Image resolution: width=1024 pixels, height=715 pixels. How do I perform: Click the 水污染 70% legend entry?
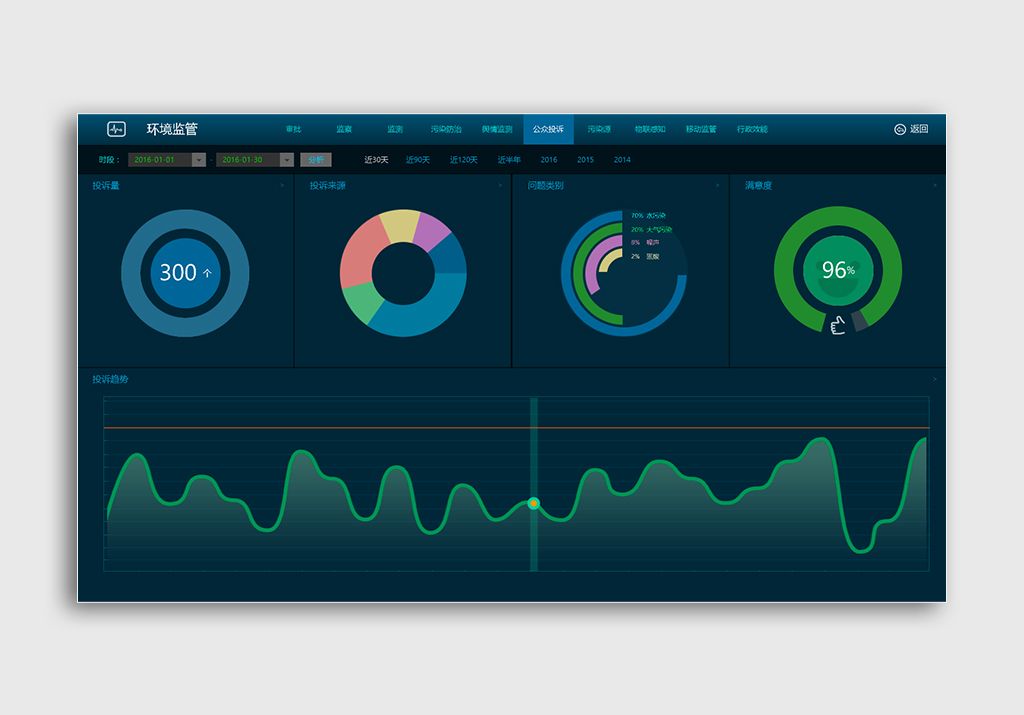(x=649, y=215)
